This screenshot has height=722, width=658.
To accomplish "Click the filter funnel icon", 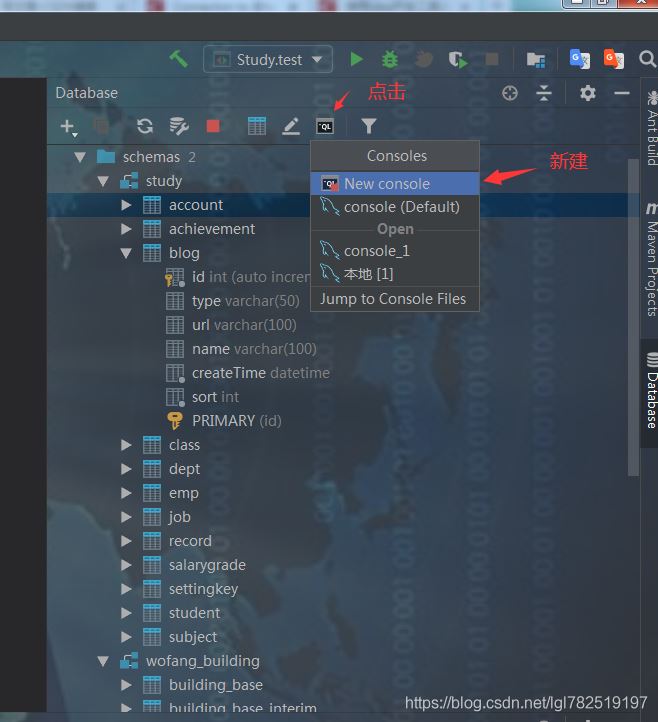I will [368, 126].
